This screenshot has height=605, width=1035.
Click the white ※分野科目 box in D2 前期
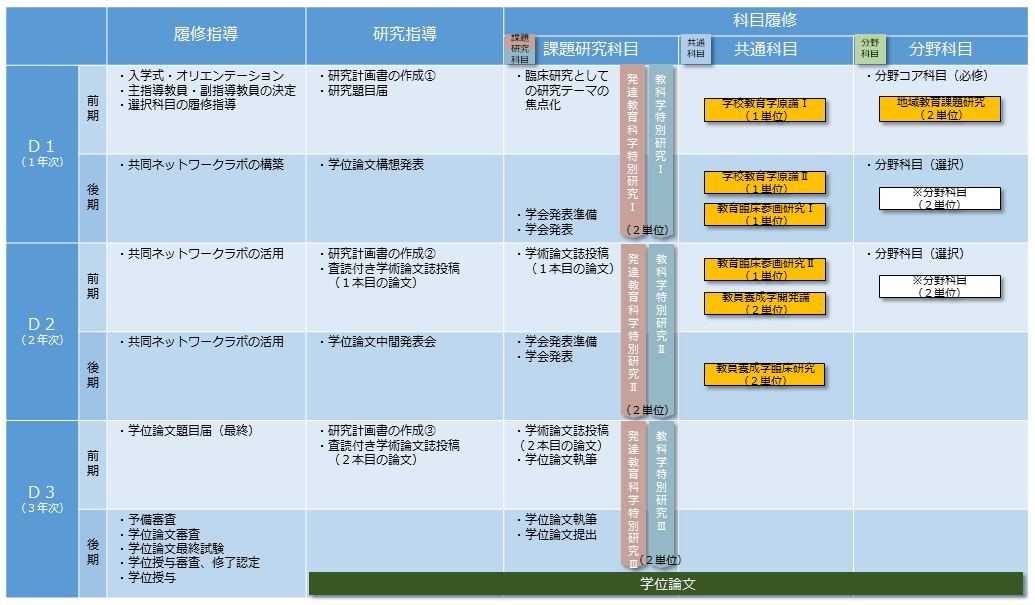(x=940, y=287)
